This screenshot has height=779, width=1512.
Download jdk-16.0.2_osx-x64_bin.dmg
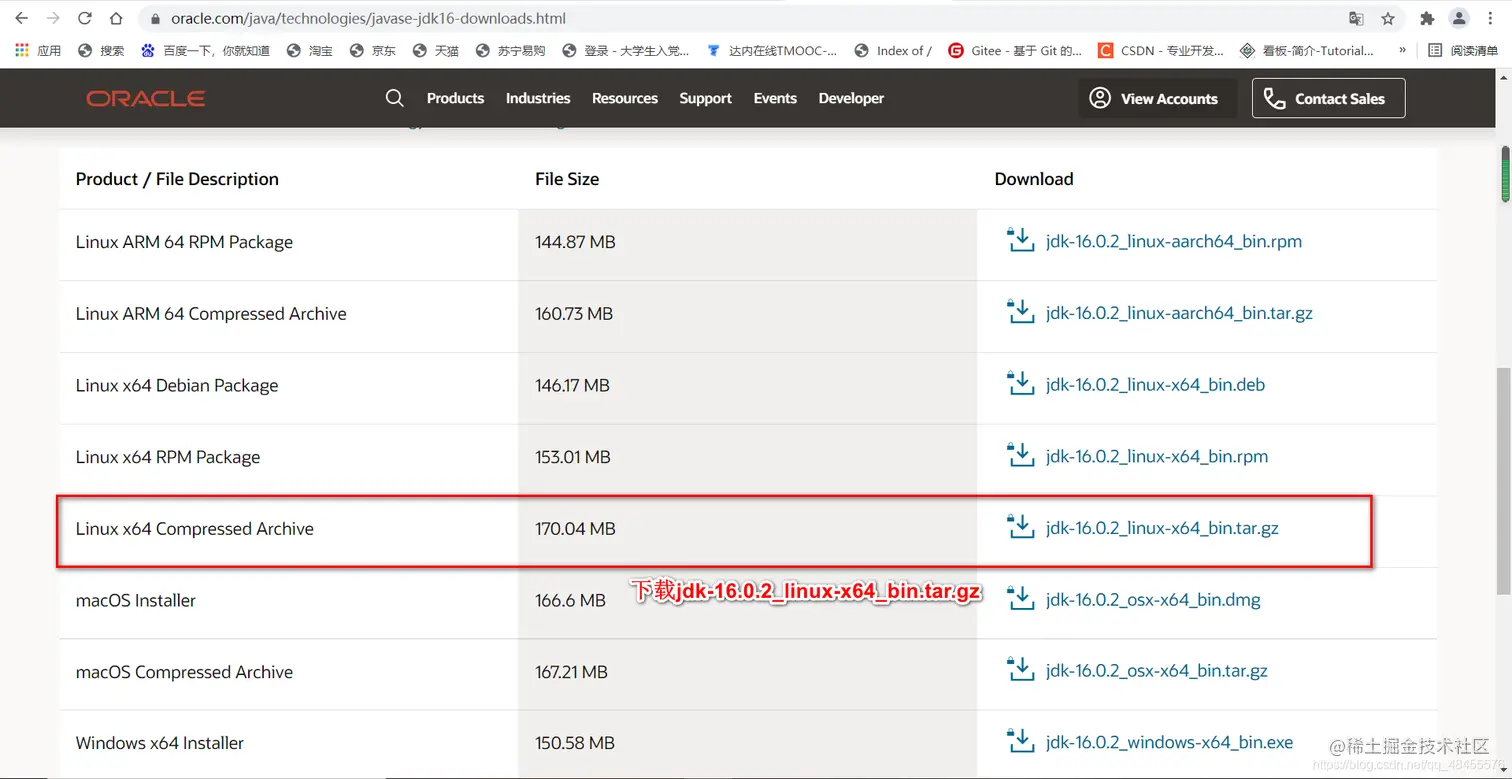coord(1153,600)
